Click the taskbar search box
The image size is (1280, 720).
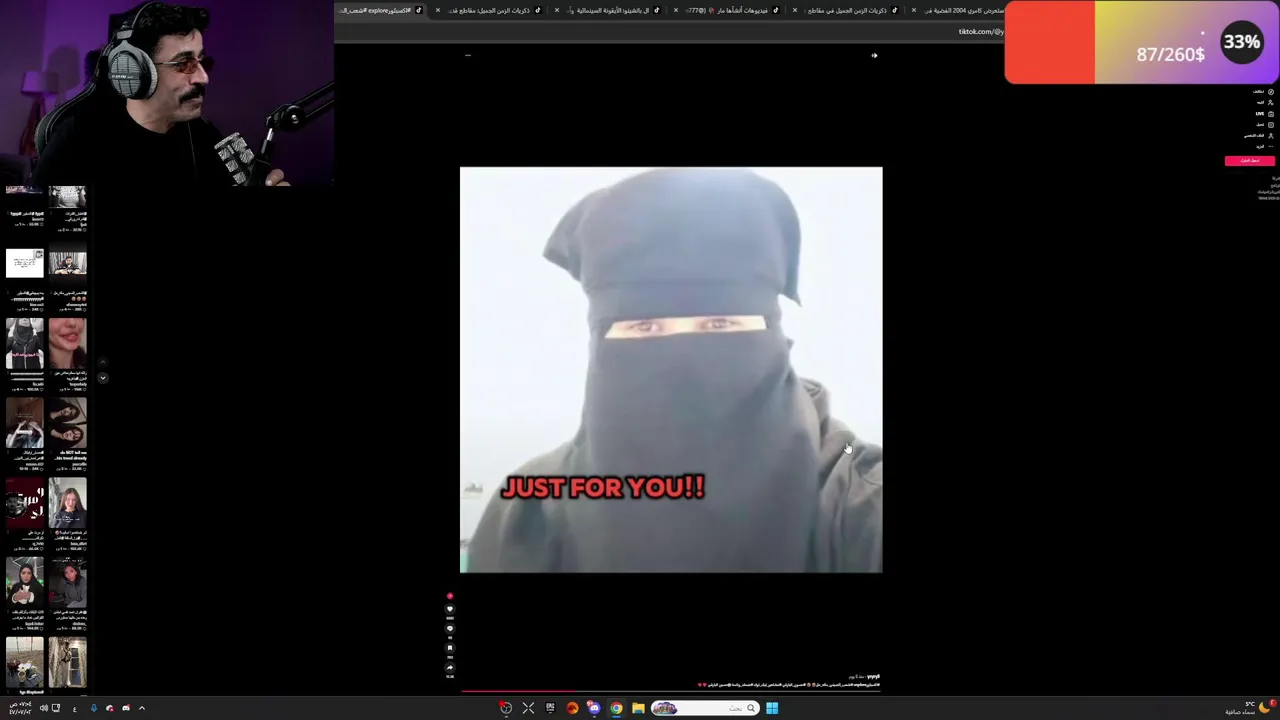(x=706, y=708)
